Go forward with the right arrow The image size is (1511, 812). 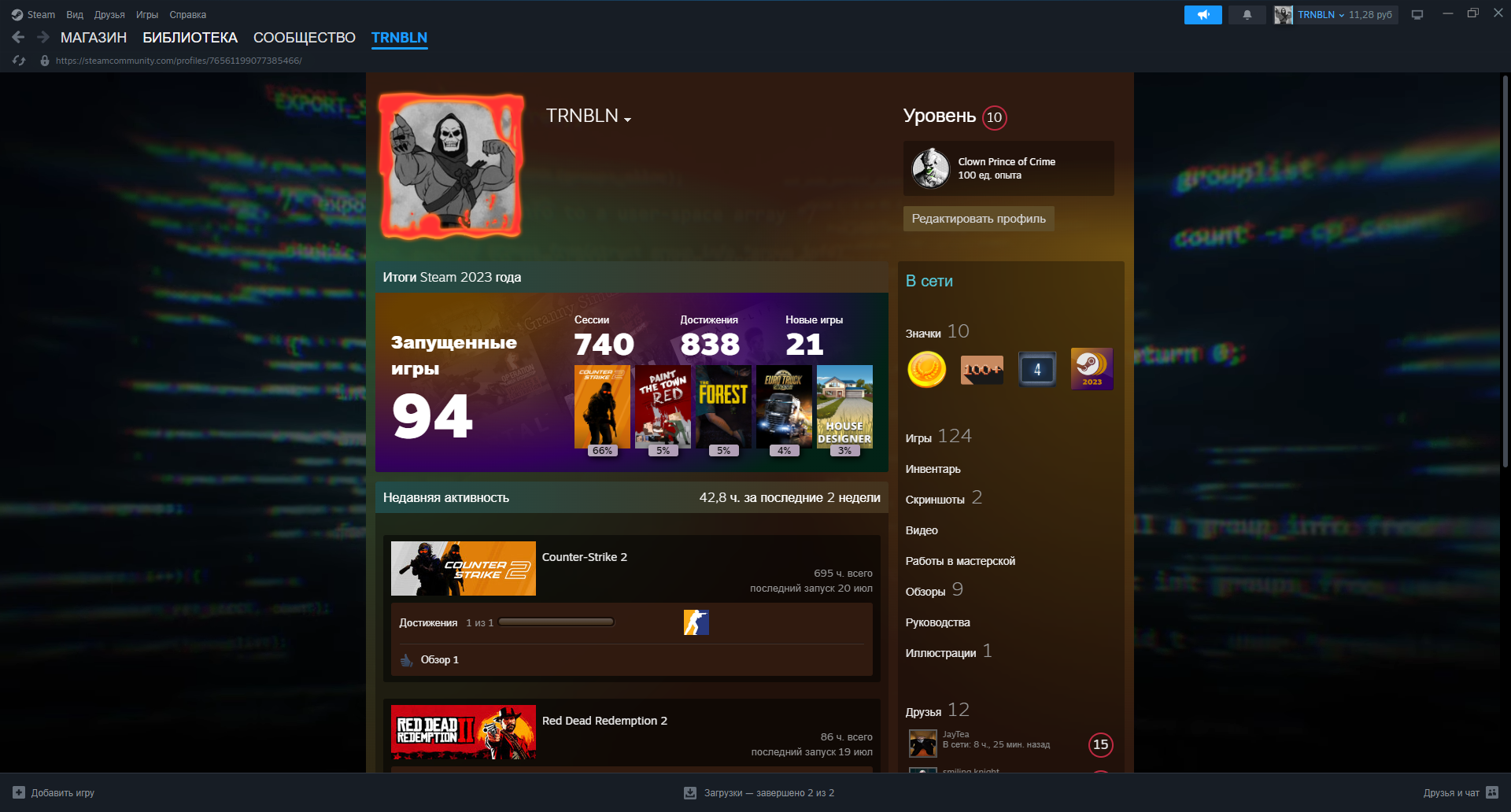click(x=43, y=37)
